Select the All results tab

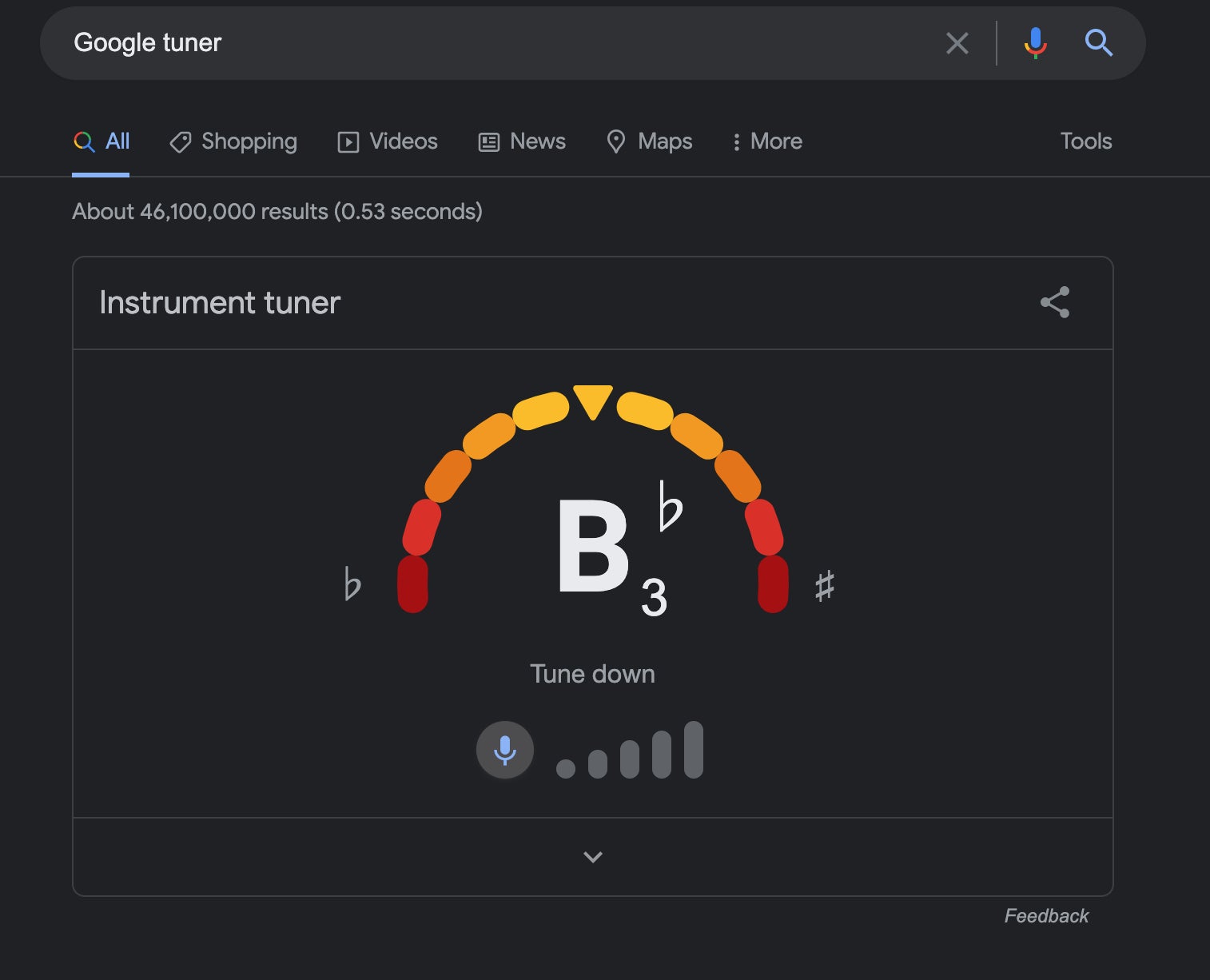click(x=101, y=141)
